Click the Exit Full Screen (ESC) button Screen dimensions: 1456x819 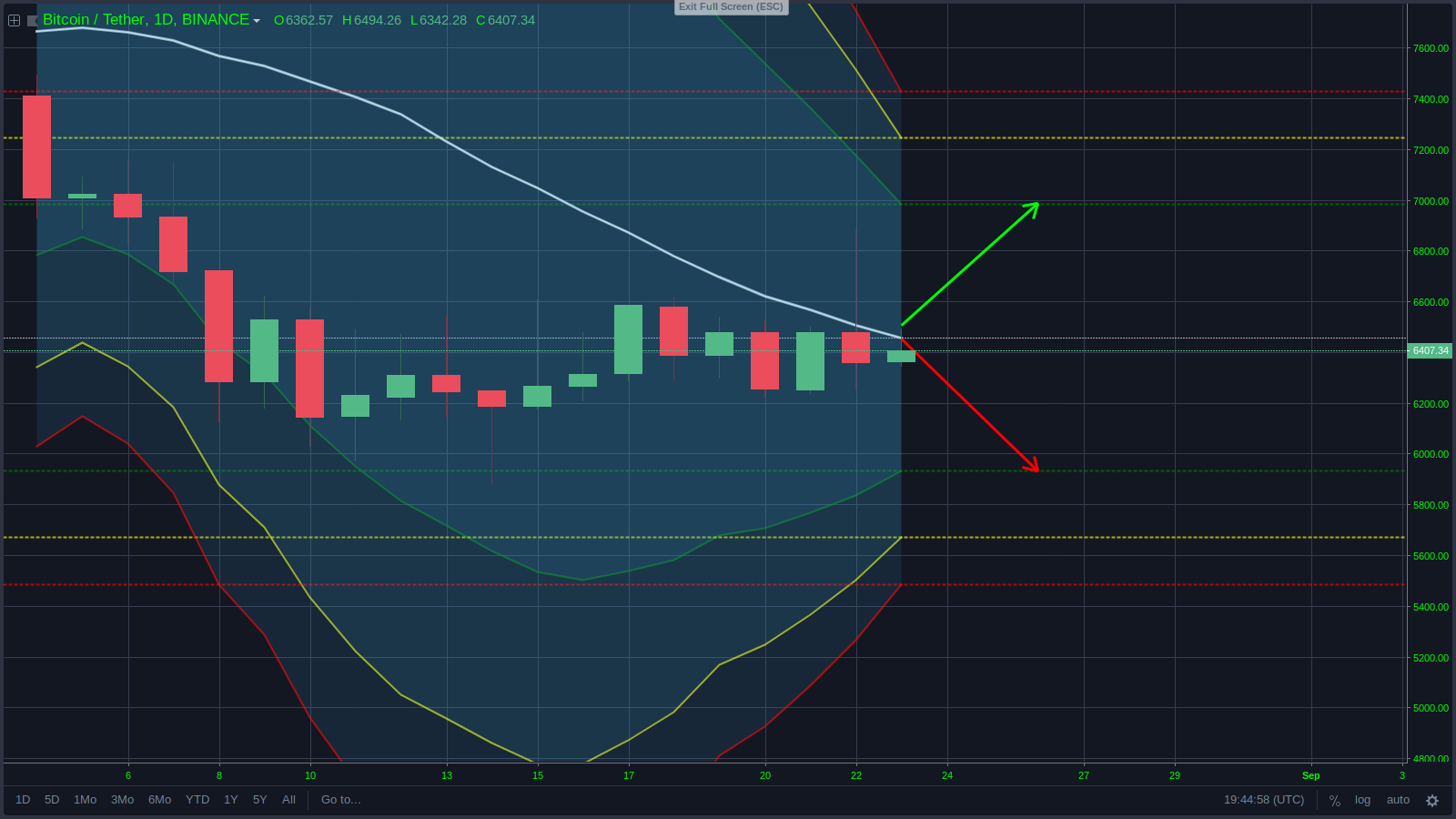tap(731, 6)
